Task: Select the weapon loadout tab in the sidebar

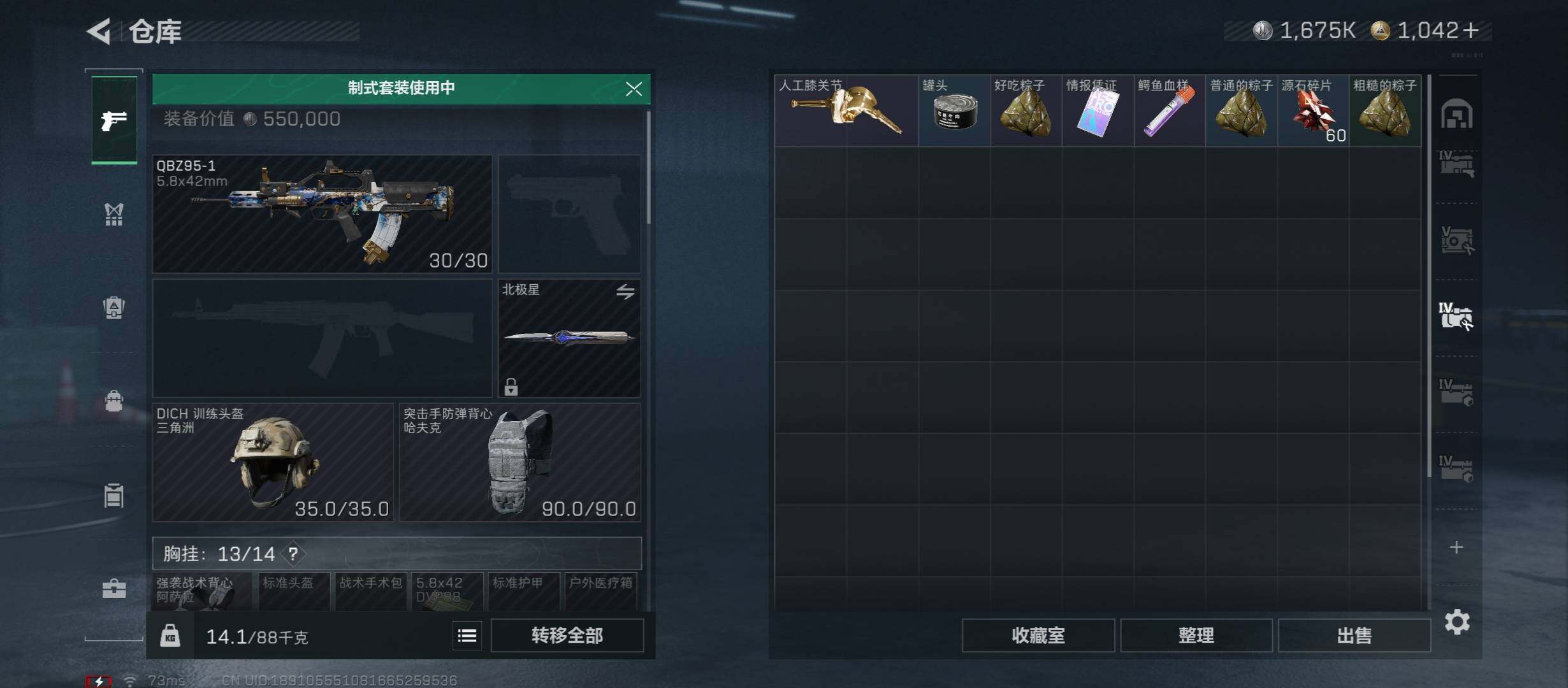Action: pos(114,120)
